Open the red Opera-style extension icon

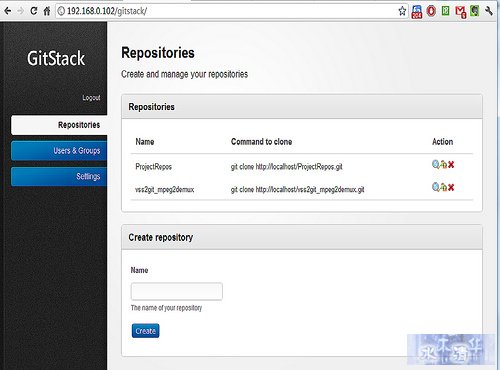431,11
